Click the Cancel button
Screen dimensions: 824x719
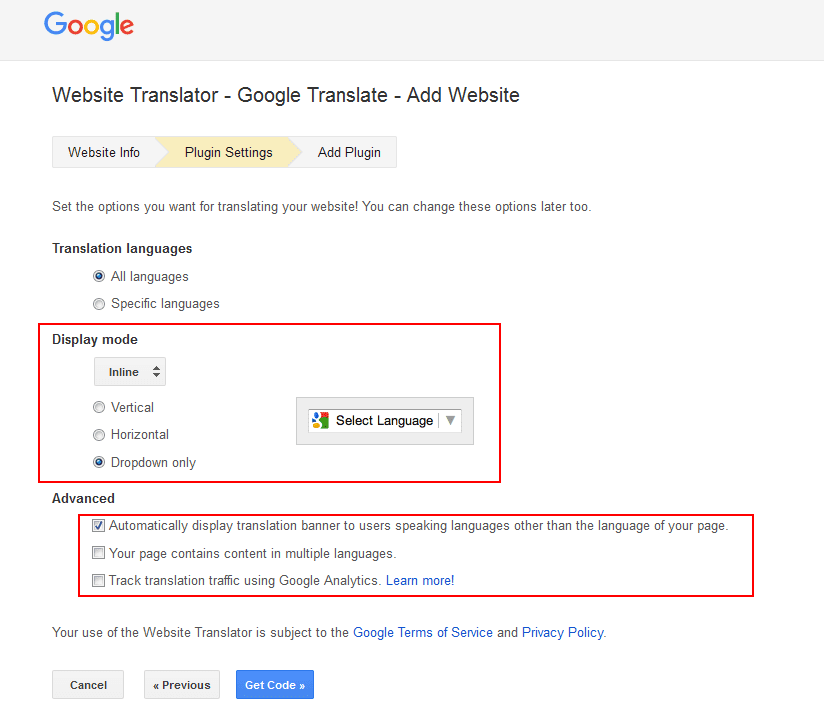pos(87,685)
